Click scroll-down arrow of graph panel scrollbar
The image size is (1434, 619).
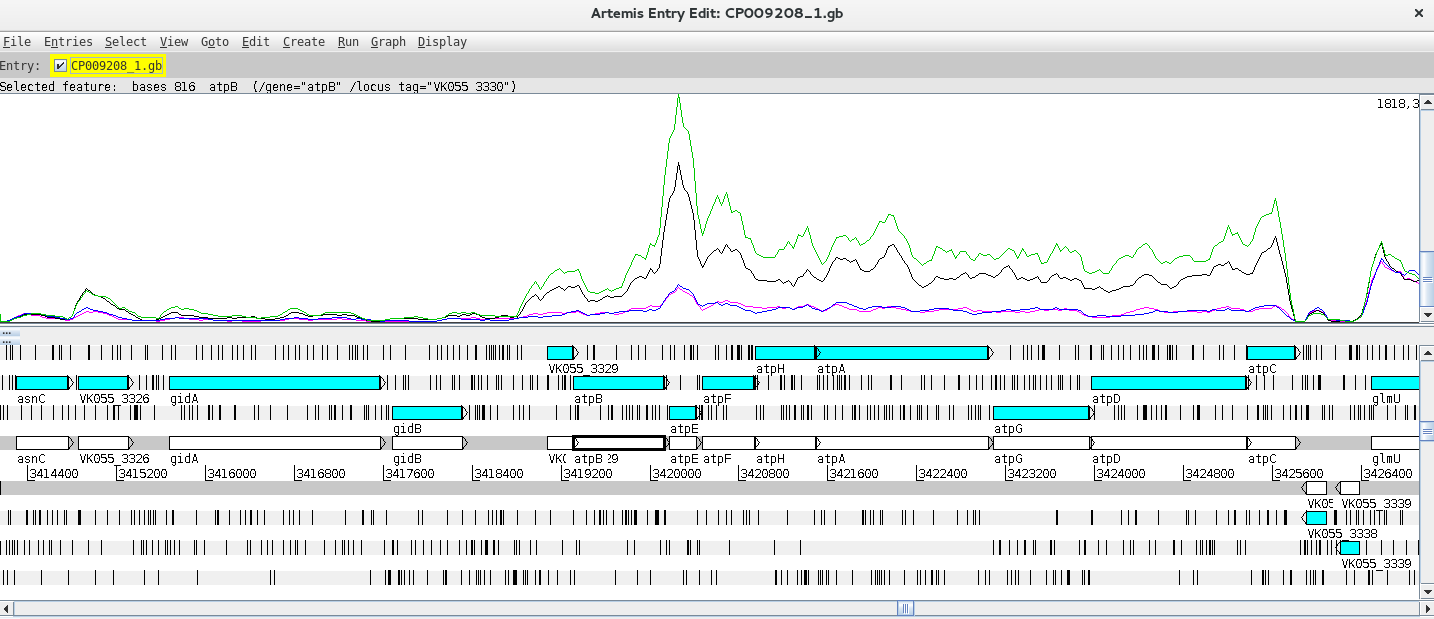pyautogui.click(x=1427, y=315)
